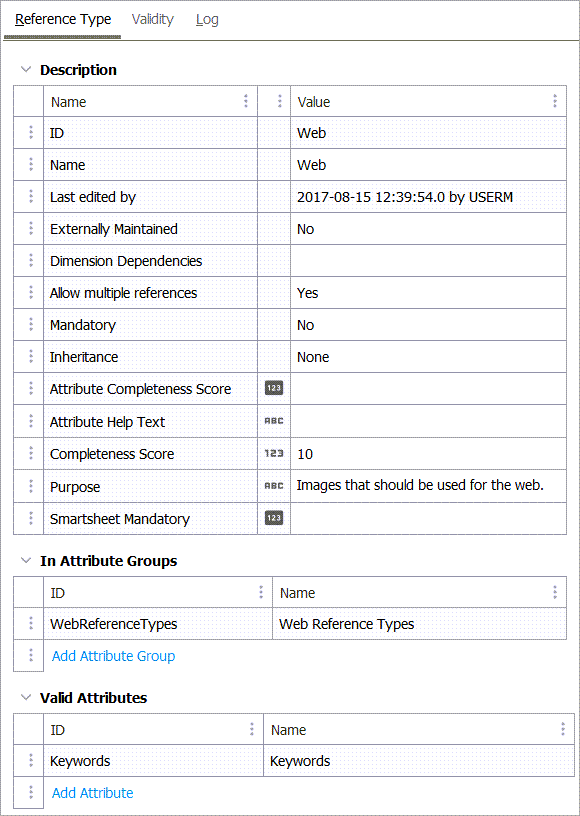Collapse the In Attribute Groups section

(24, 561)
